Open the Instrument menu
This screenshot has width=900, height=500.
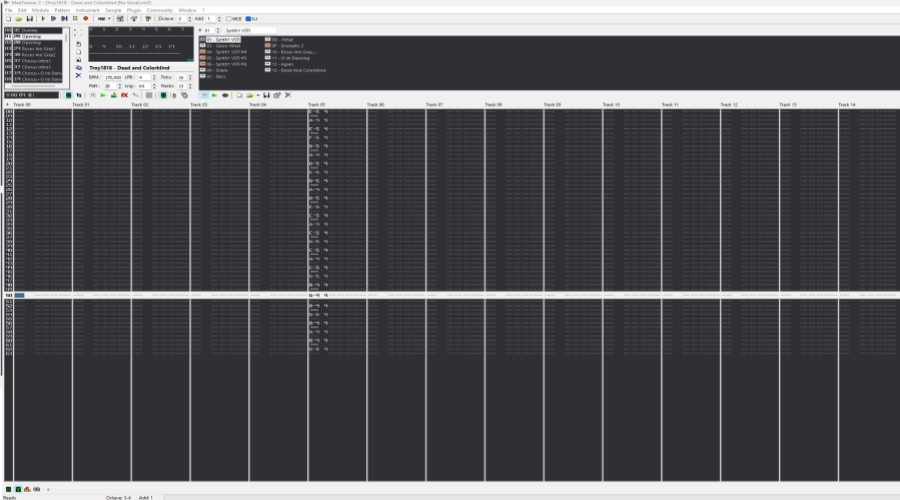click(x=87, y=10)
